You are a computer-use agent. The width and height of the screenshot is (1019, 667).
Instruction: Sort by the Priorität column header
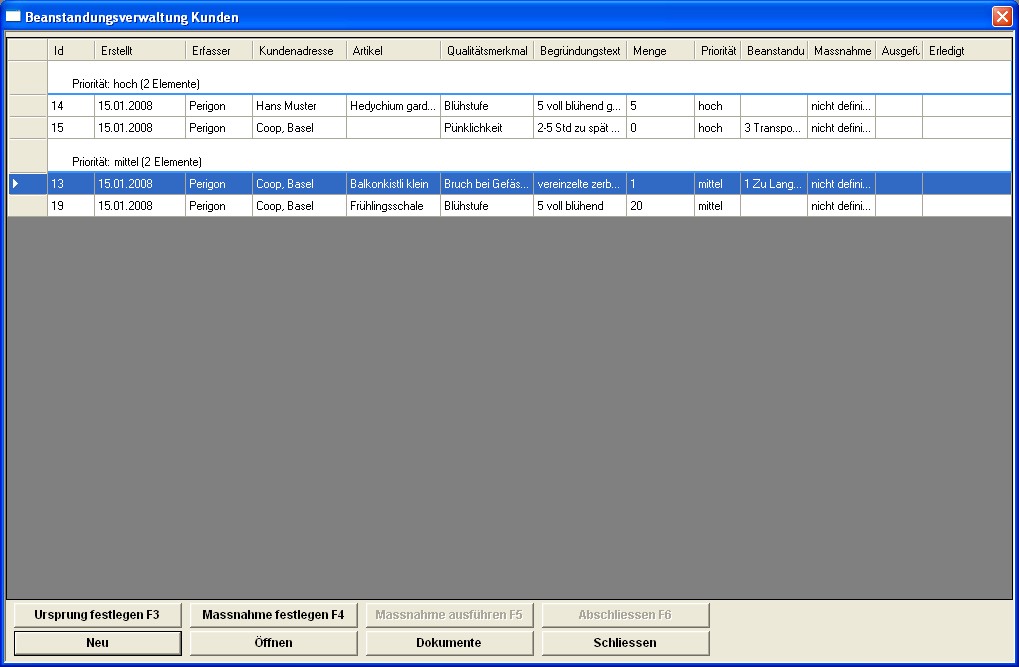pos(717,51)
